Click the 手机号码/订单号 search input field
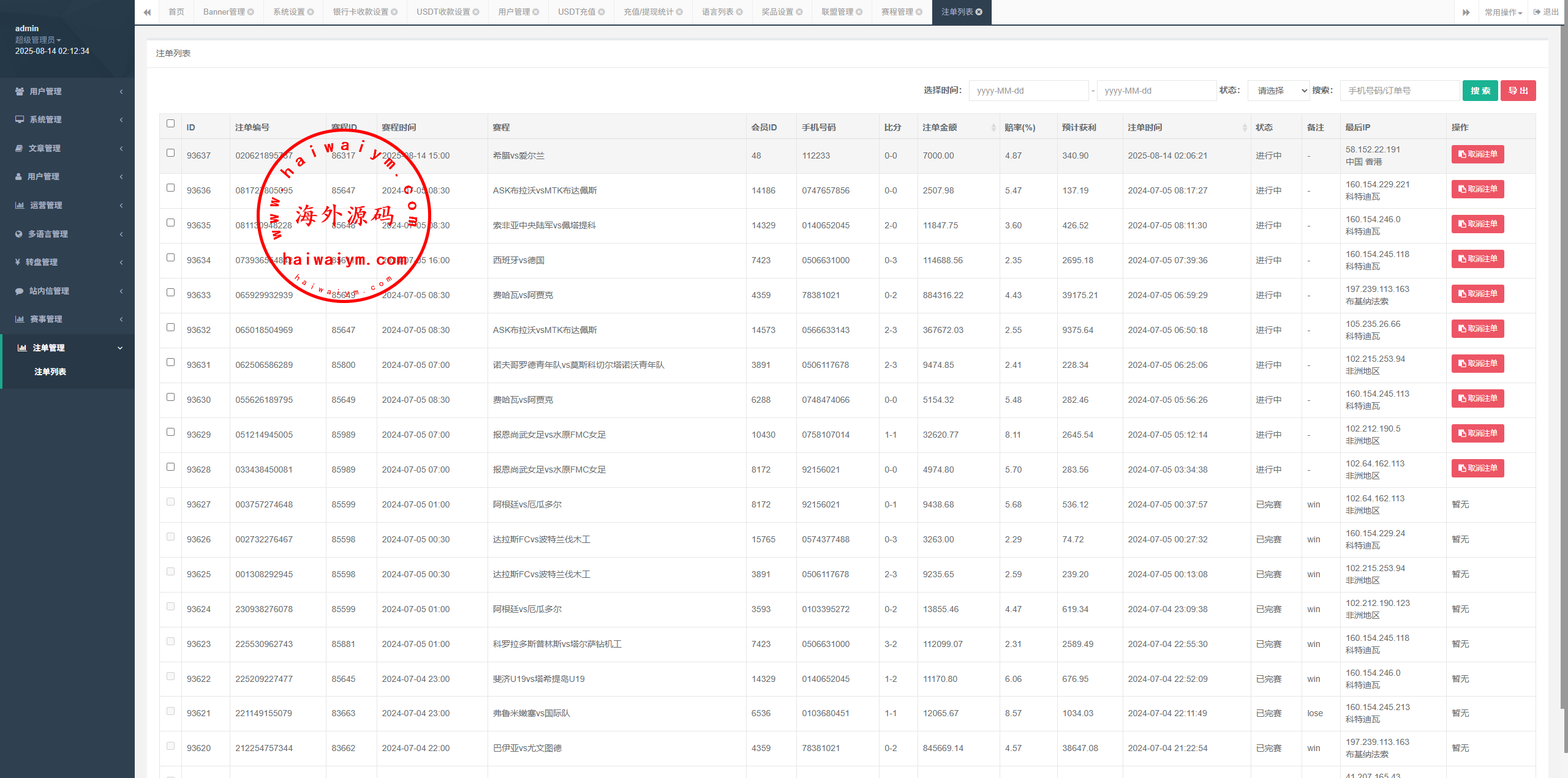Viewport: 1568px width, 778px height. pyautogui.click(x=1400, y=91)
